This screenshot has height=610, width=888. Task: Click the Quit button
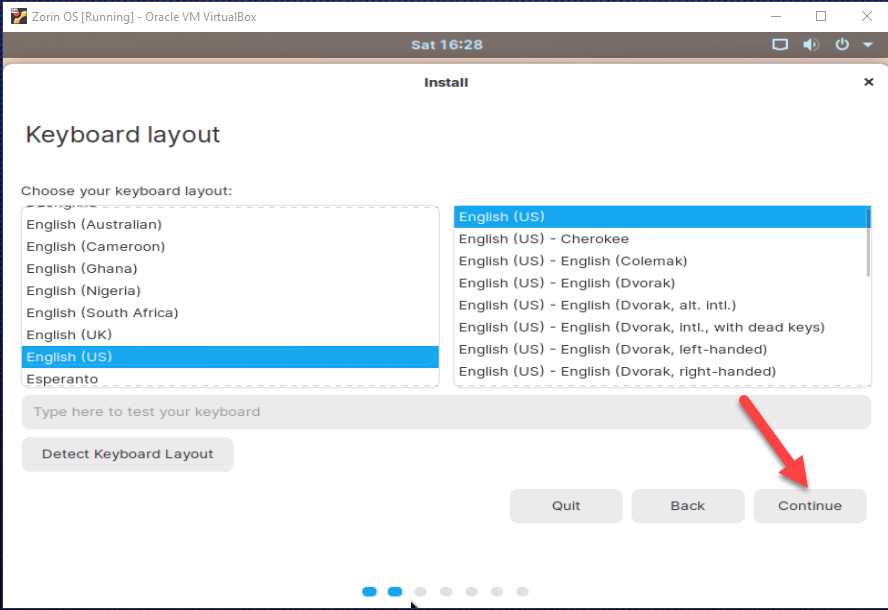pos(565,506)
